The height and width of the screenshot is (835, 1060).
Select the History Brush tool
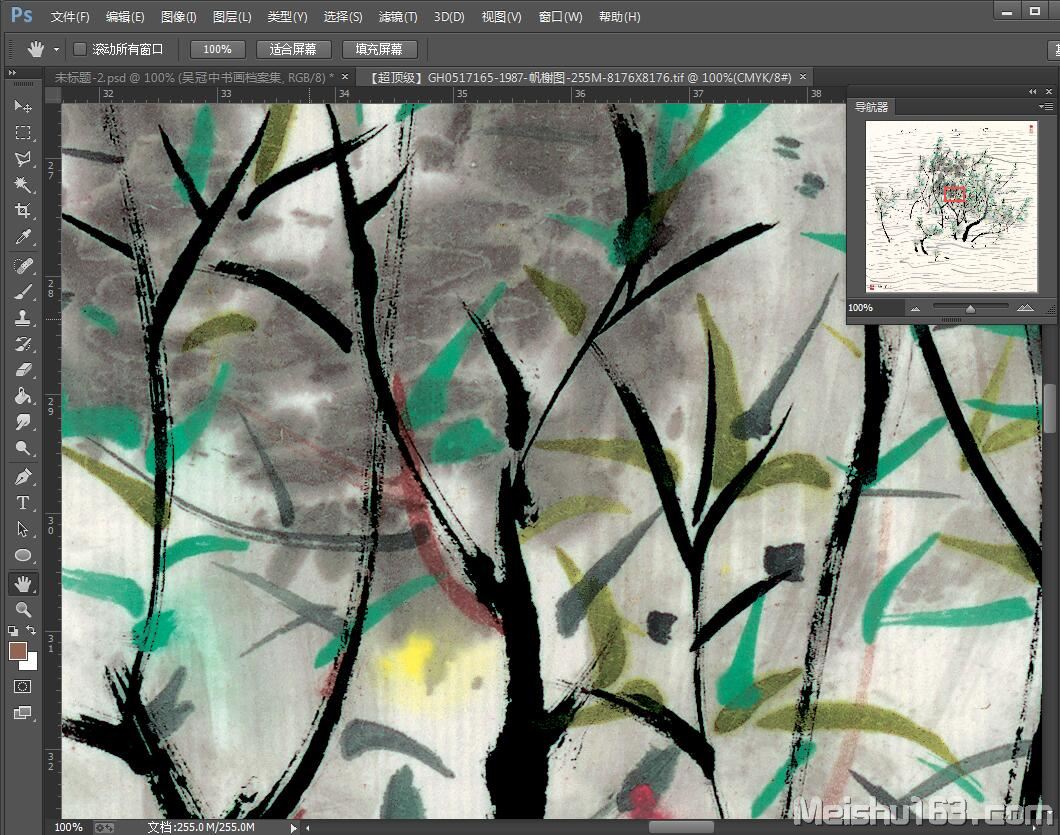23,344
